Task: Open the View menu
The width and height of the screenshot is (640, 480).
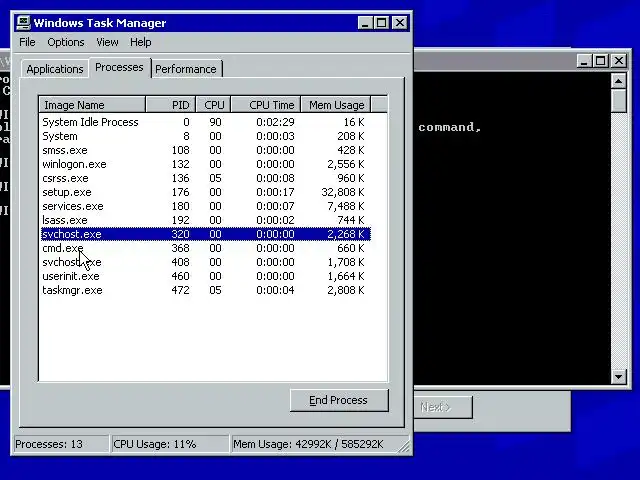Action: point(107,42)
